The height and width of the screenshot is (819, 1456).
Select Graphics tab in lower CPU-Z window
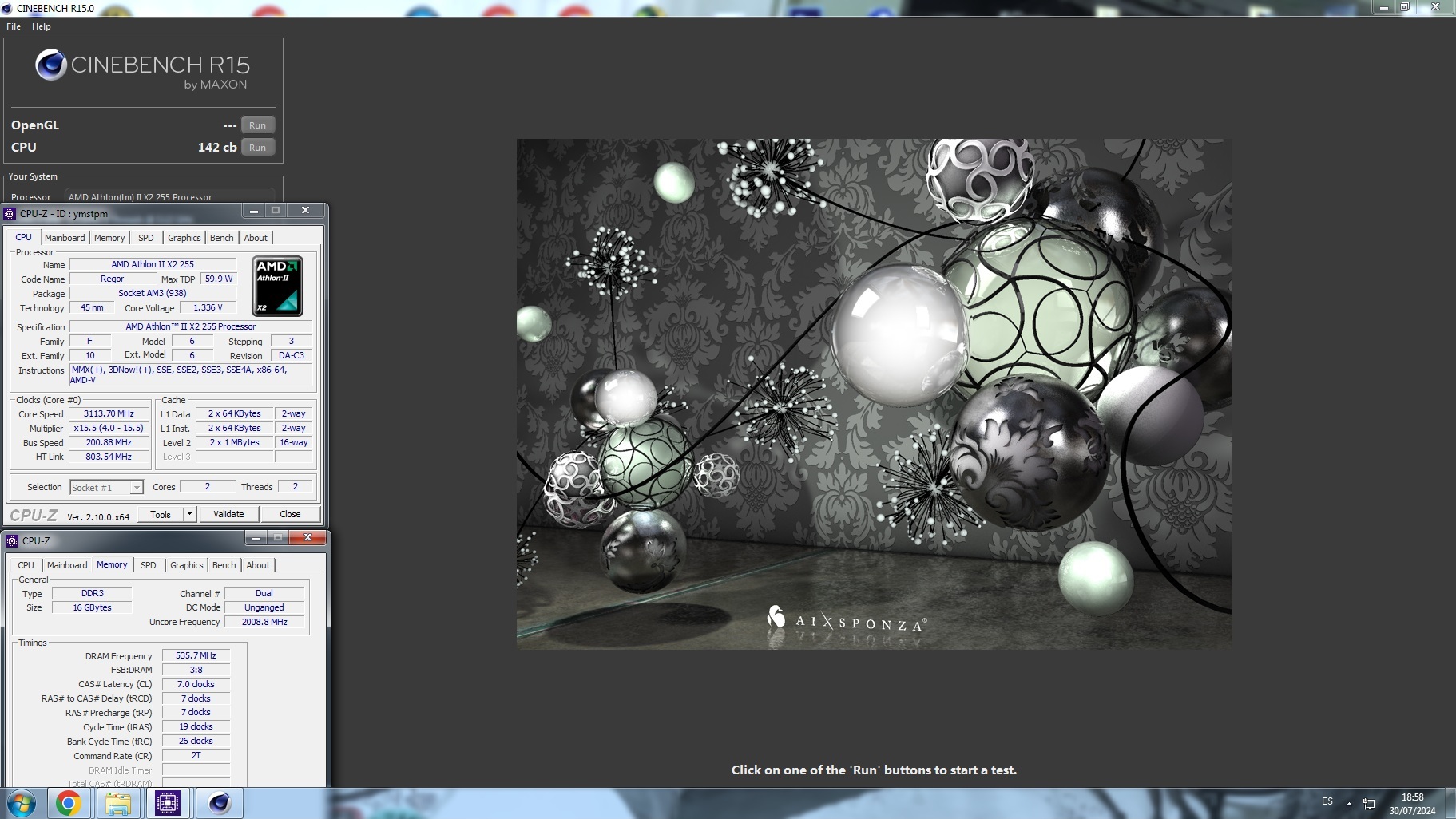[x=187, y=565]
